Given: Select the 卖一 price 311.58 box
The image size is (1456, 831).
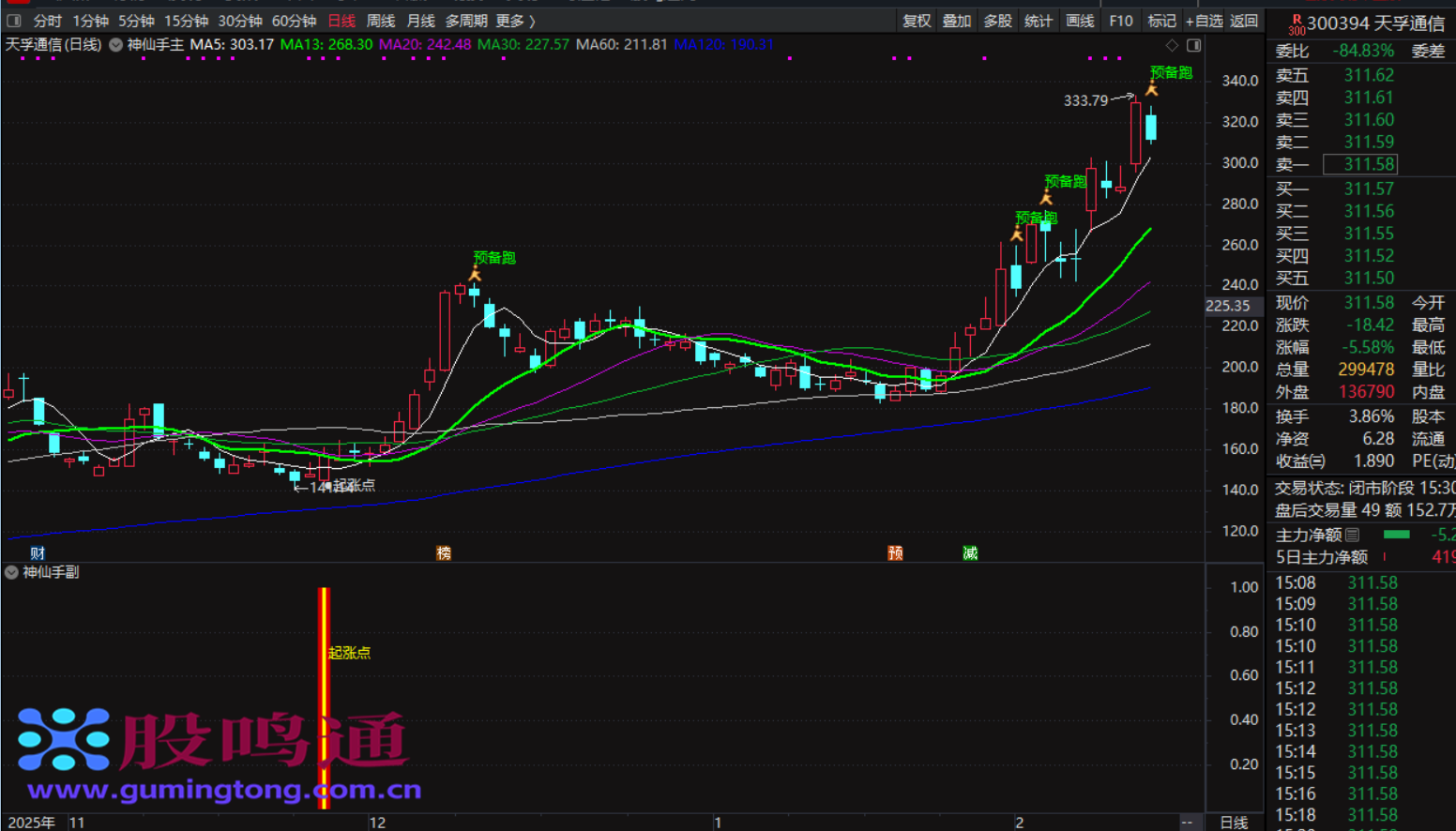Looking at the screenshot, I should tap(1360, 165).
